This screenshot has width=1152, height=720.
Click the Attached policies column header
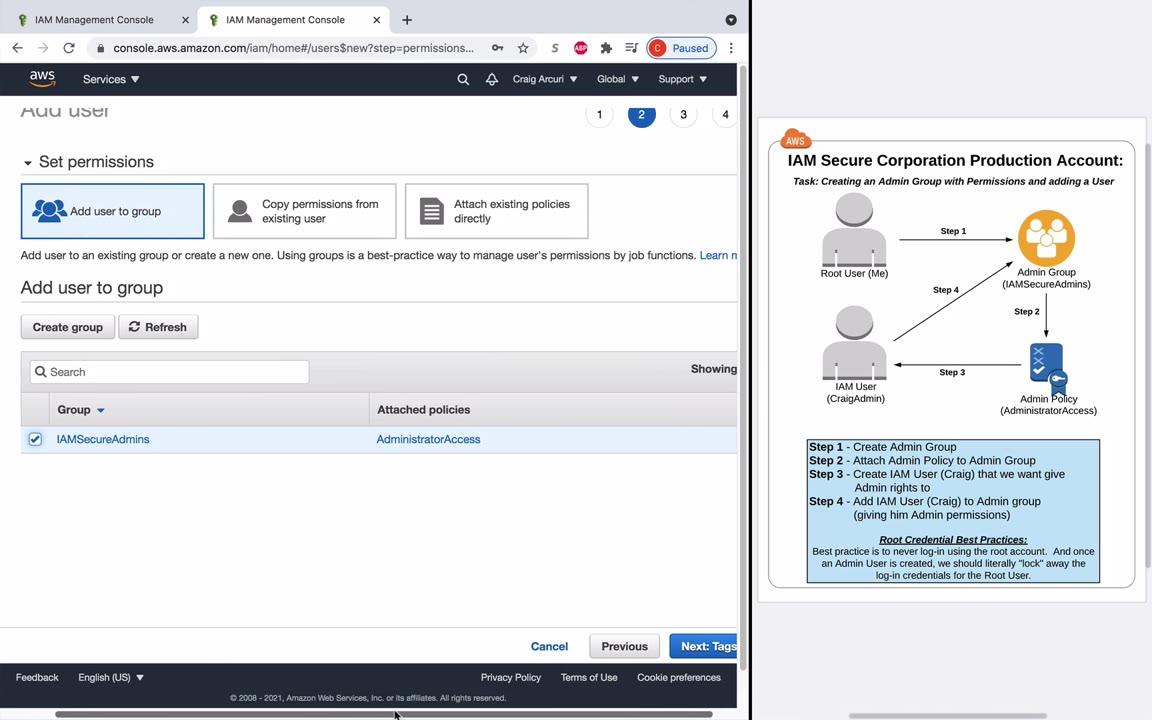[x=423, y=410]
